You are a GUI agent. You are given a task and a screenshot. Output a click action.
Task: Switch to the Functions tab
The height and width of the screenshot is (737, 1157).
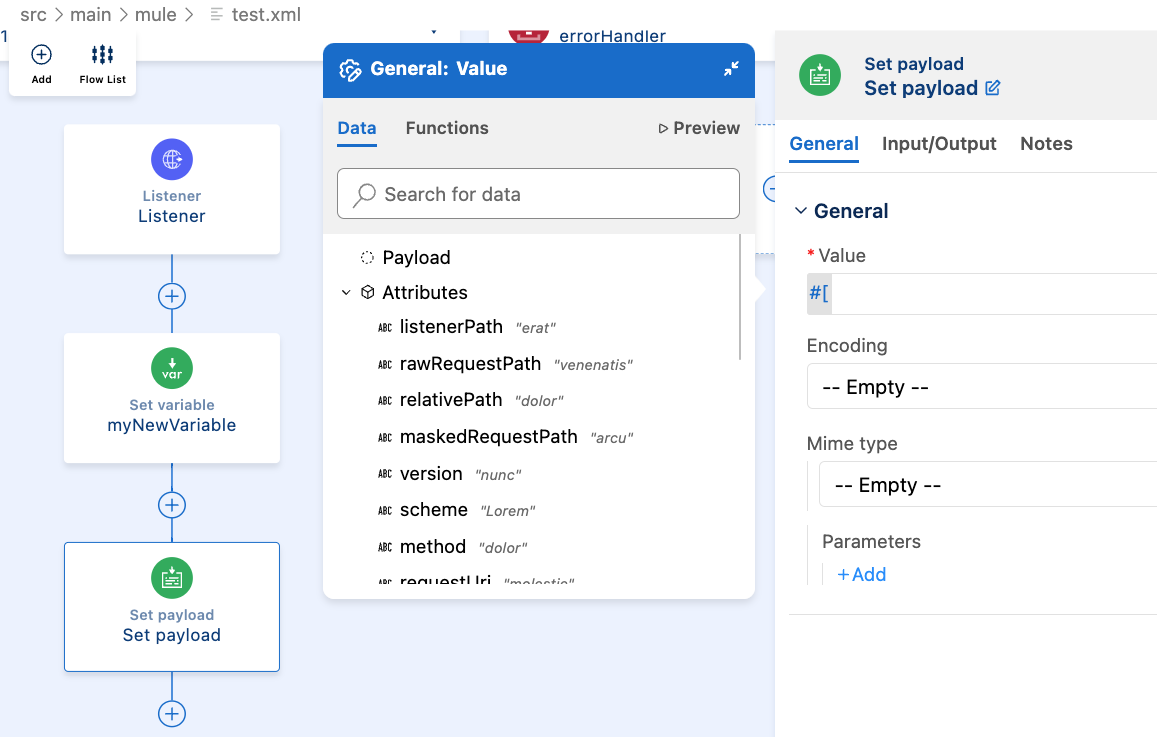(x=447, y=128)
